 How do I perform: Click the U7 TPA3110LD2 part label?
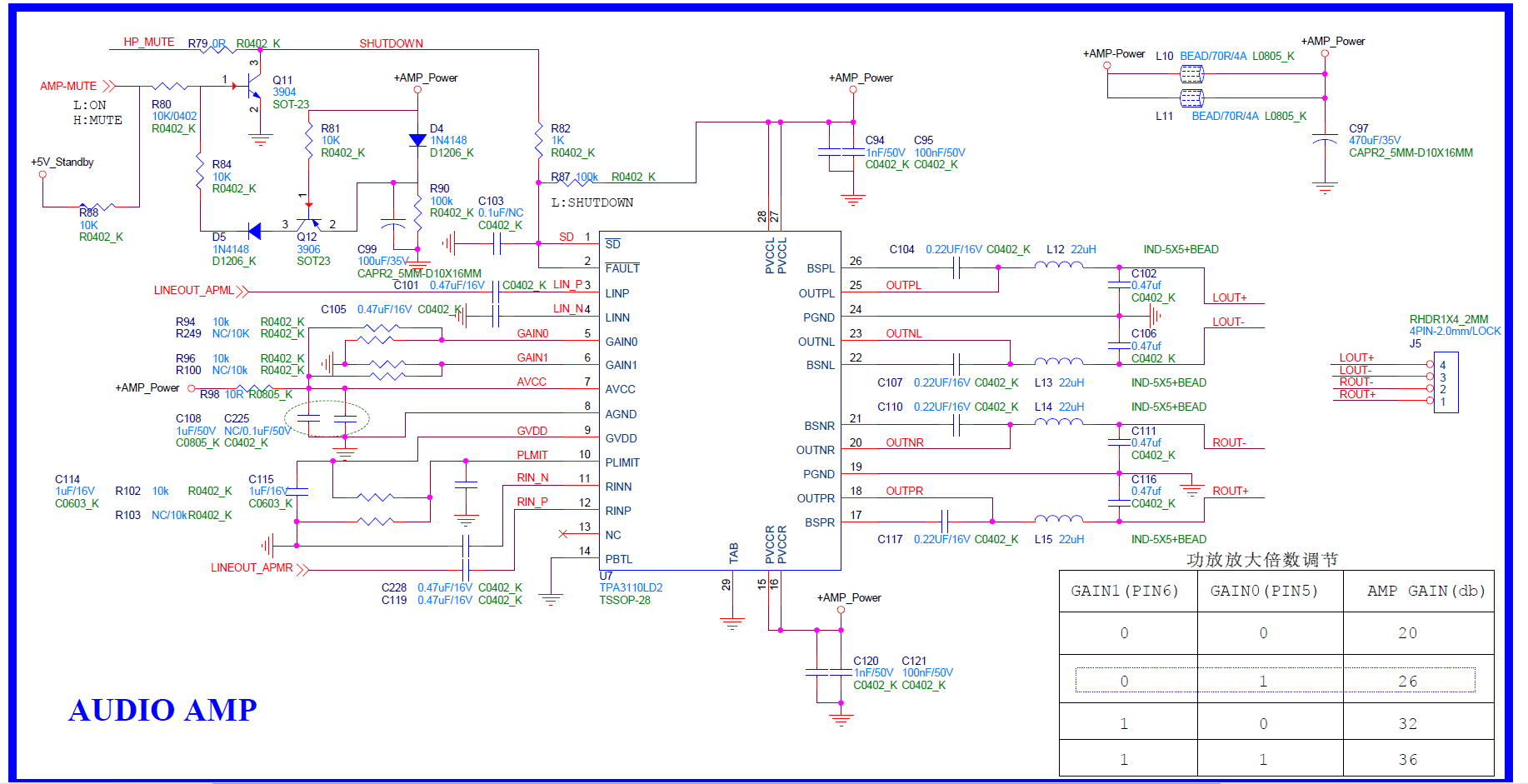coord(631,587)
